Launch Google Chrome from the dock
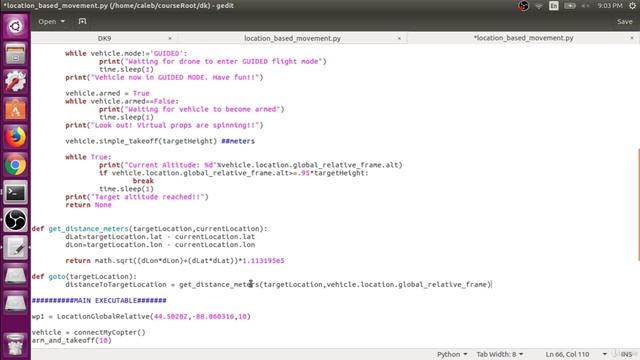The width and height of the screenshot is (640, 360). pos(15,165)
